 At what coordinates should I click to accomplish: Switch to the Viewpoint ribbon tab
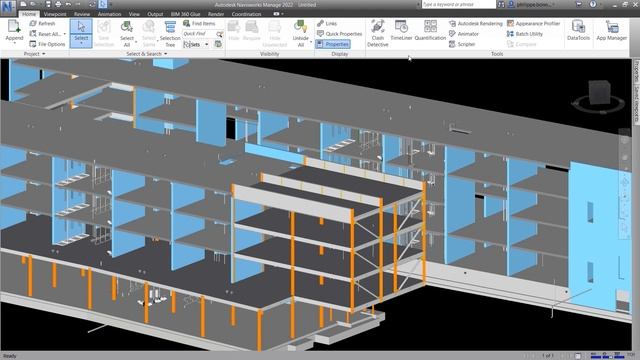pos(55,14)
